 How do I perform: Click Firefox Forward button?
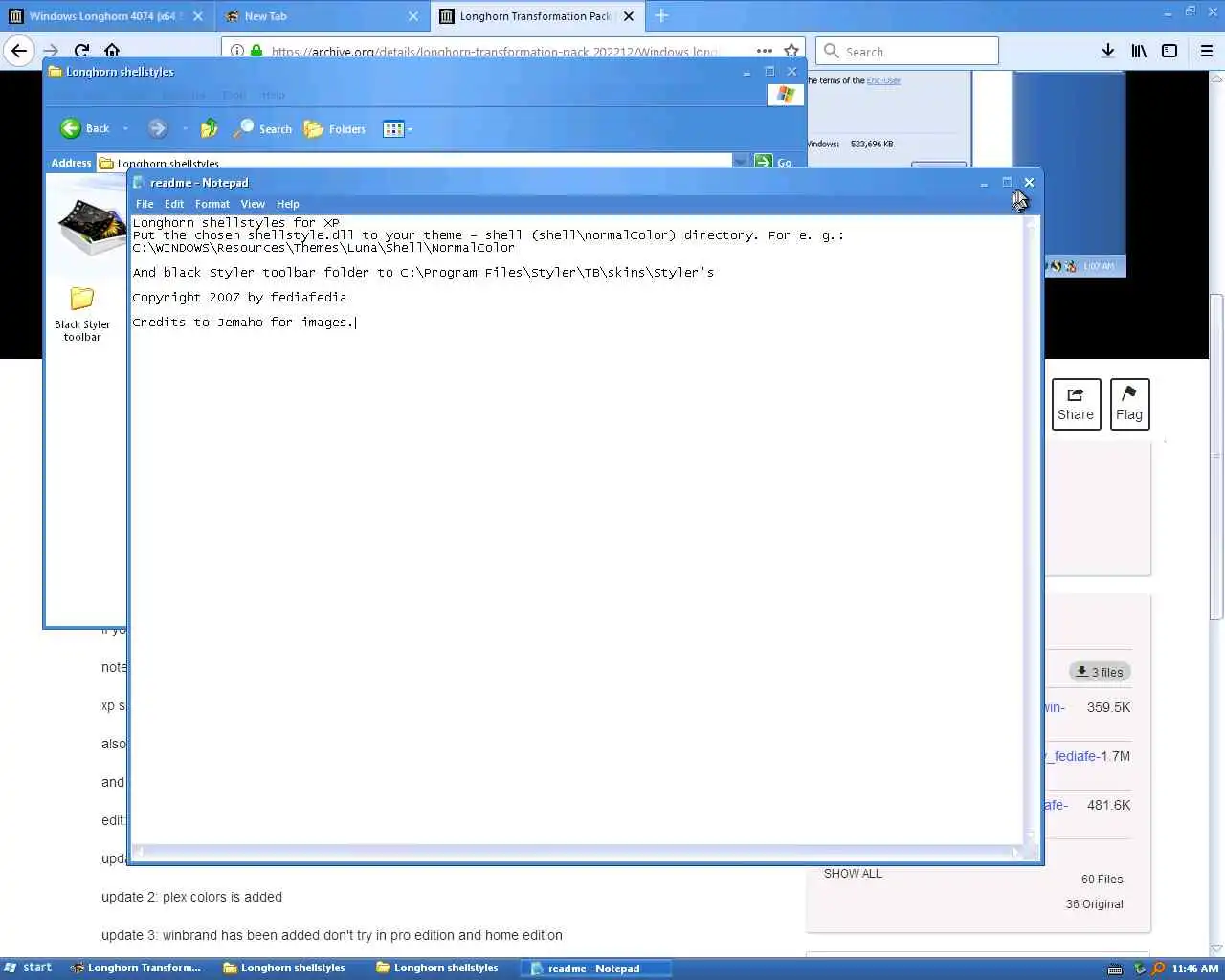(52, 51)
